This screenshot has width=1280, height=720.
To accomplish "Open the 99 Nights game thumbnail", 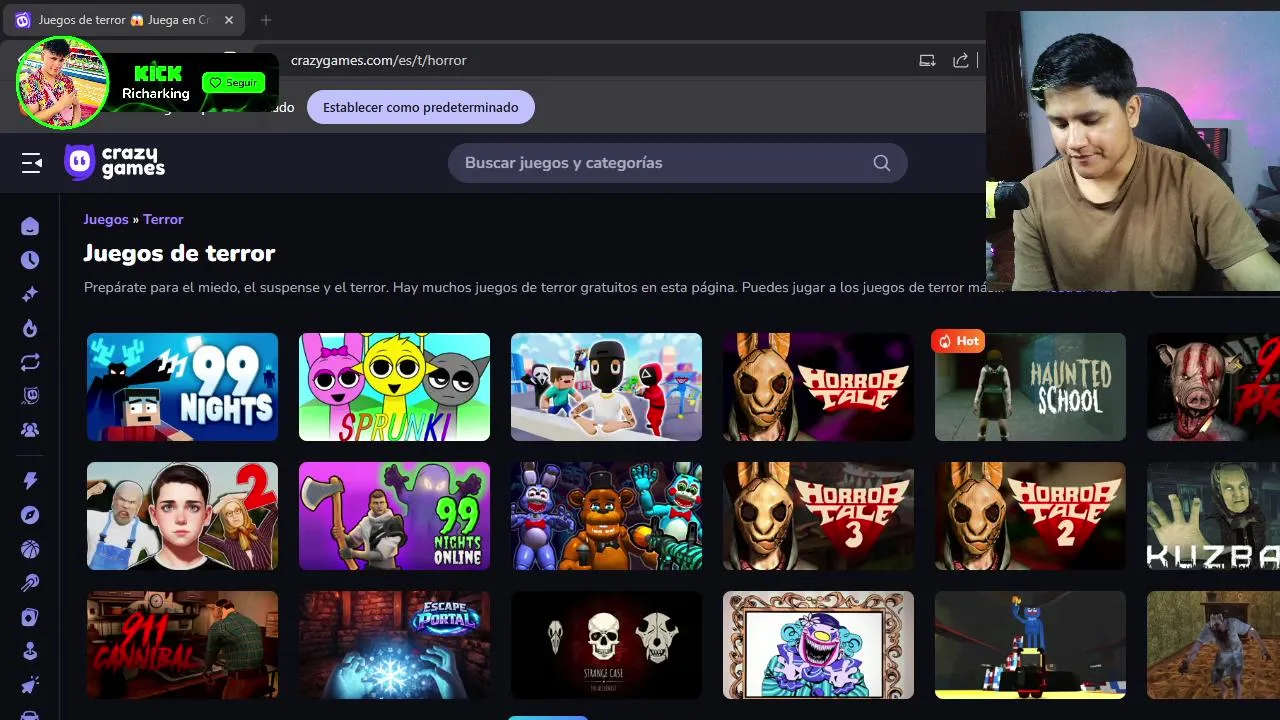I will 182,387.
